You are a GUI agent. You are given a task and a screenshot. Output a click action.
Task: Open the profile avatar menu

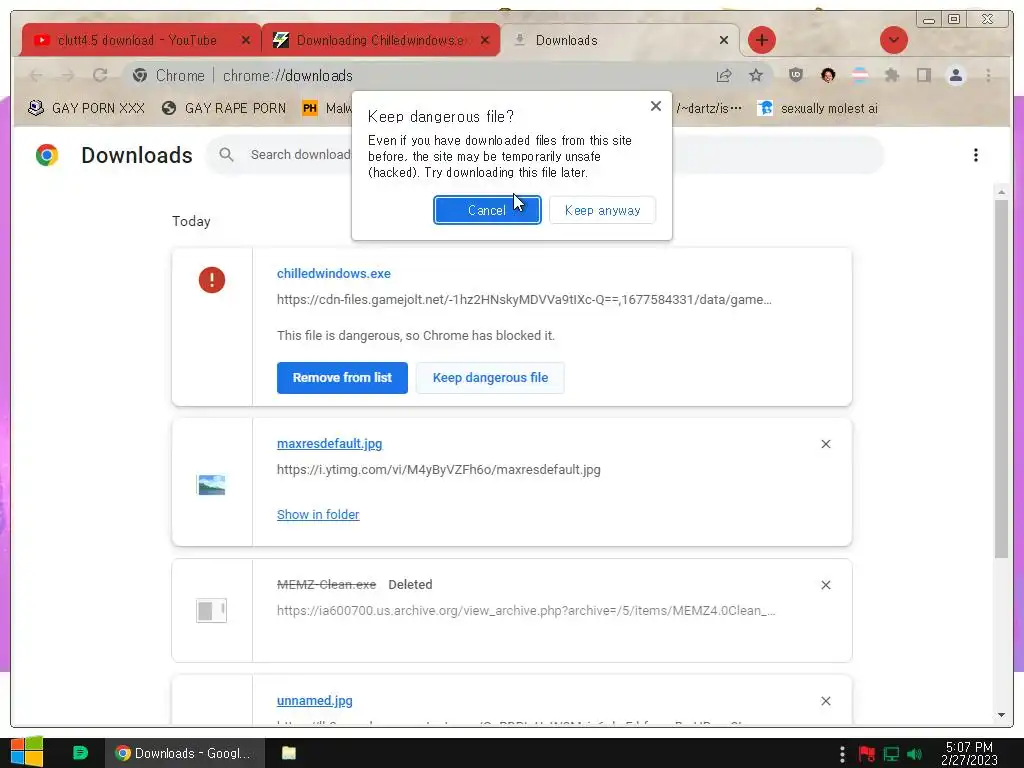(x=956, y=75)
